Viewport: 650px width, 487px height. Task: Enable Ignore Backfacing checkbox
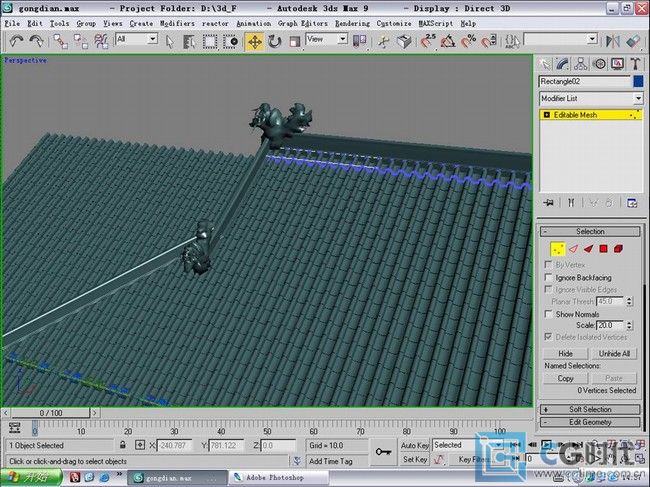tap(548, 277)
